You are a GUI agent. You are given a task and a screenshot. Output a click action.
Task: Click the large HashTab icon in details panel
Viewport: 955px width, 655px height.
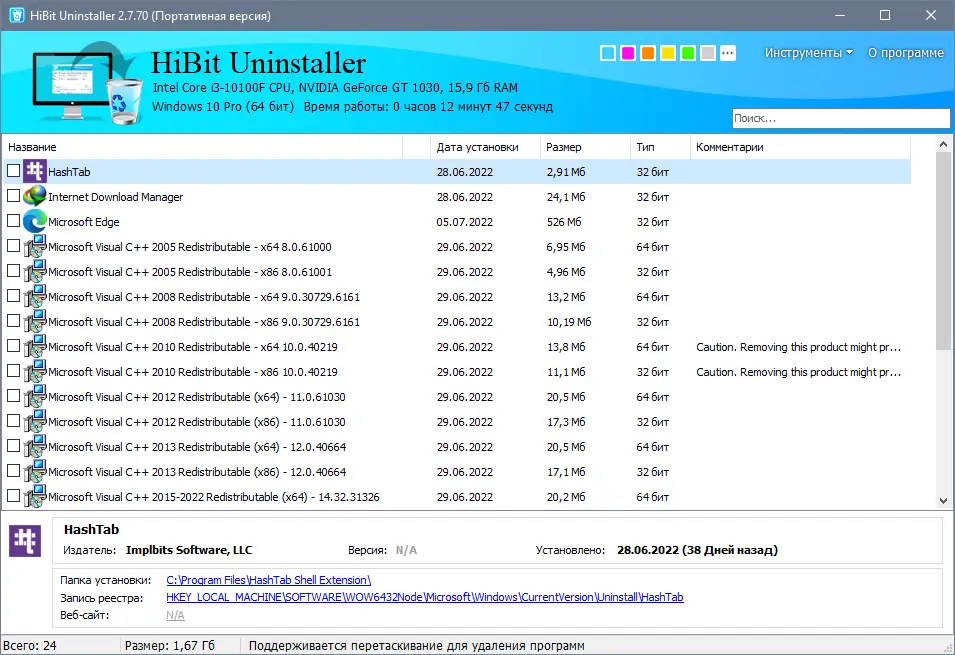point(25,540)
